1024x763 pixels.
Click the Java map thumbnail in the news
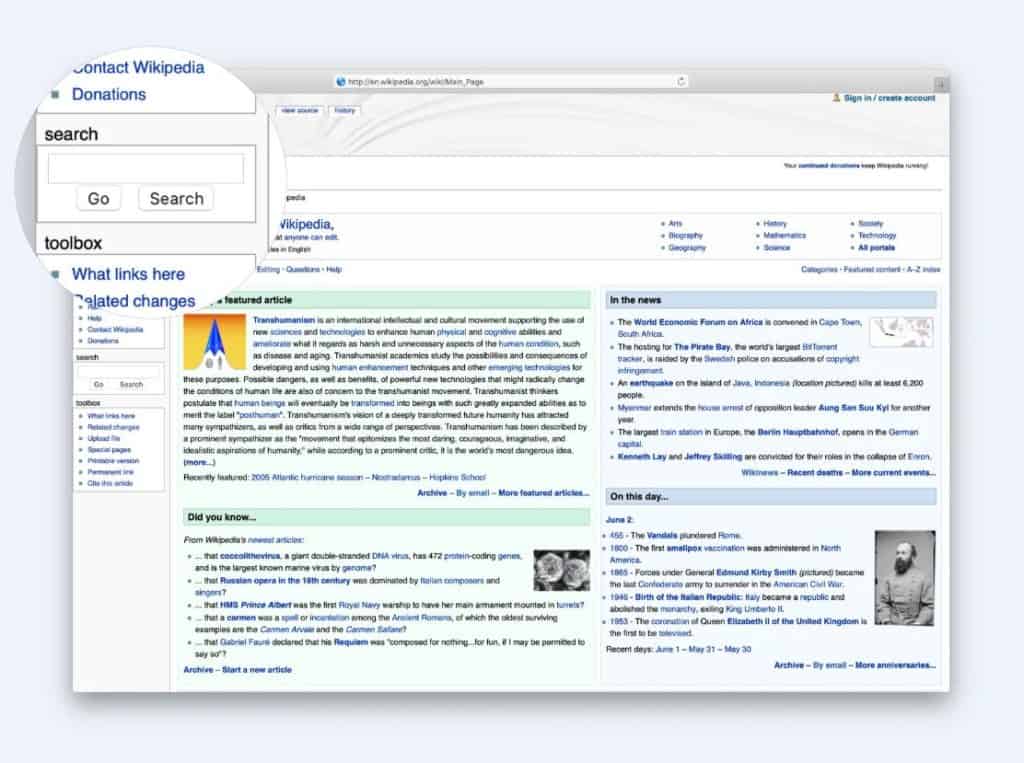(901, 332)
